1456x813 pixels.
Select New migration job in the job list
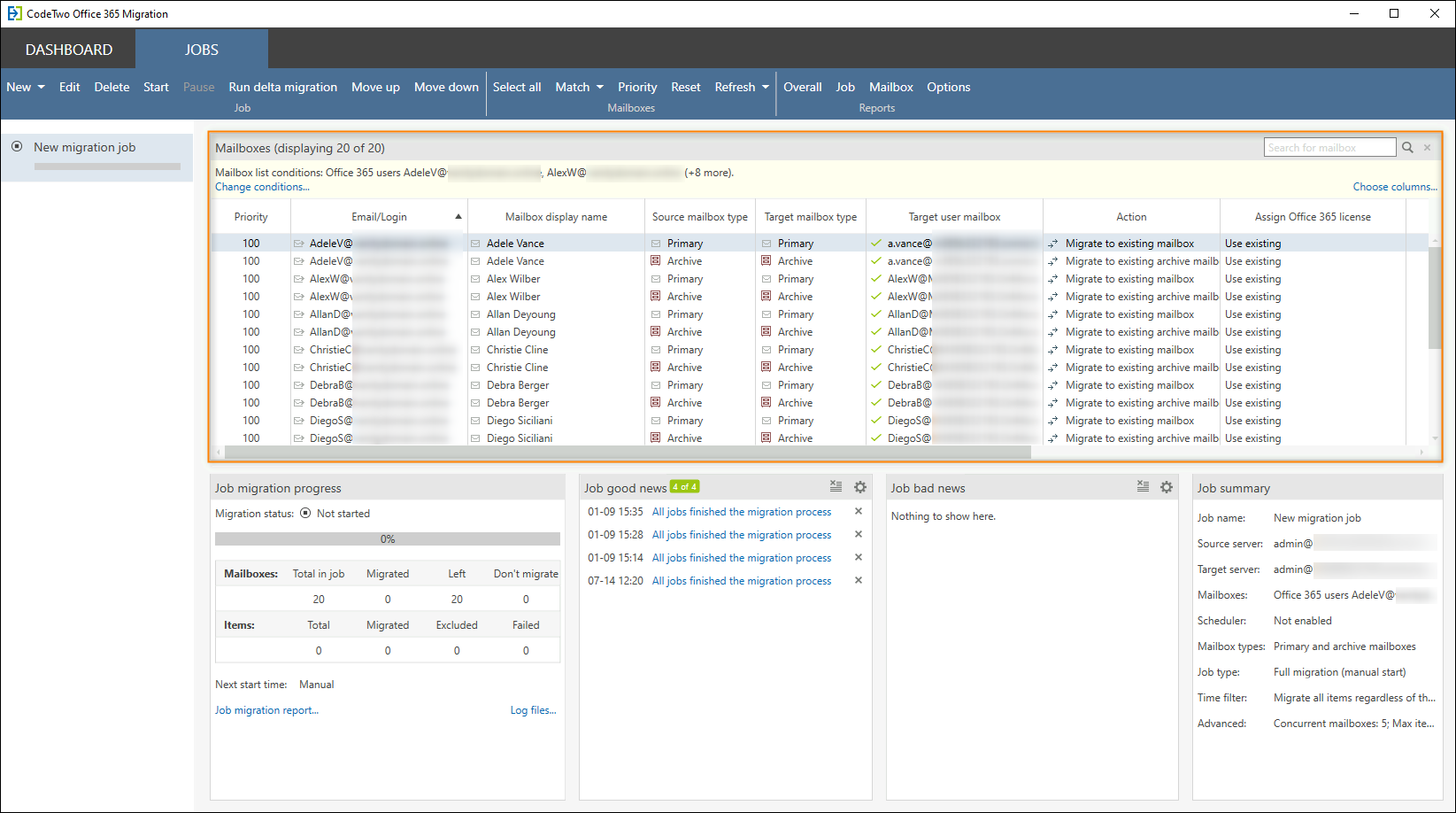point(97,158)
